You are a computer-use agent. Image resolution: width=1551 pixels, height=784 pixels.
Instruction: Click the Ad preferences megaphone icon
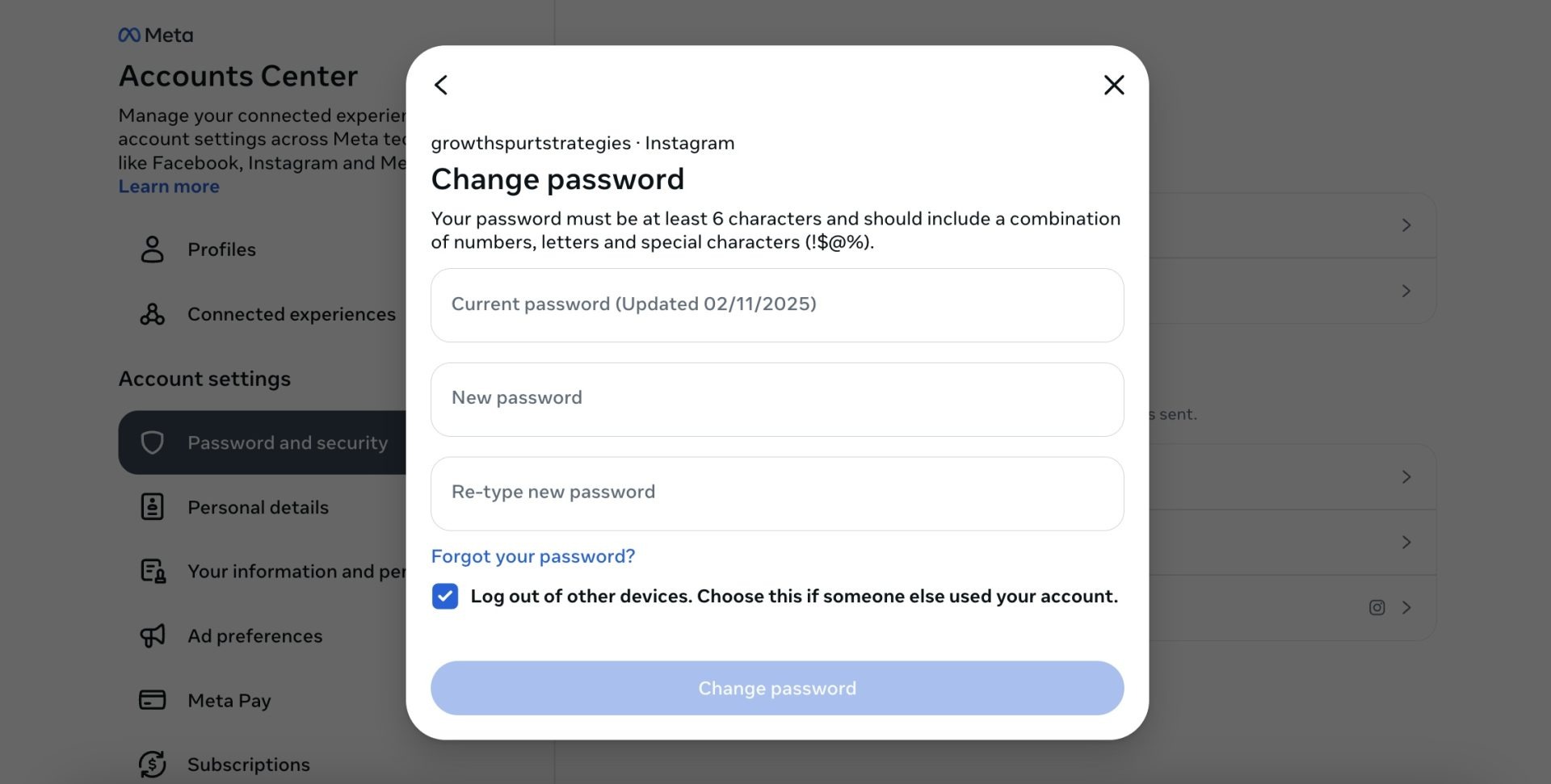coord(152,636)
